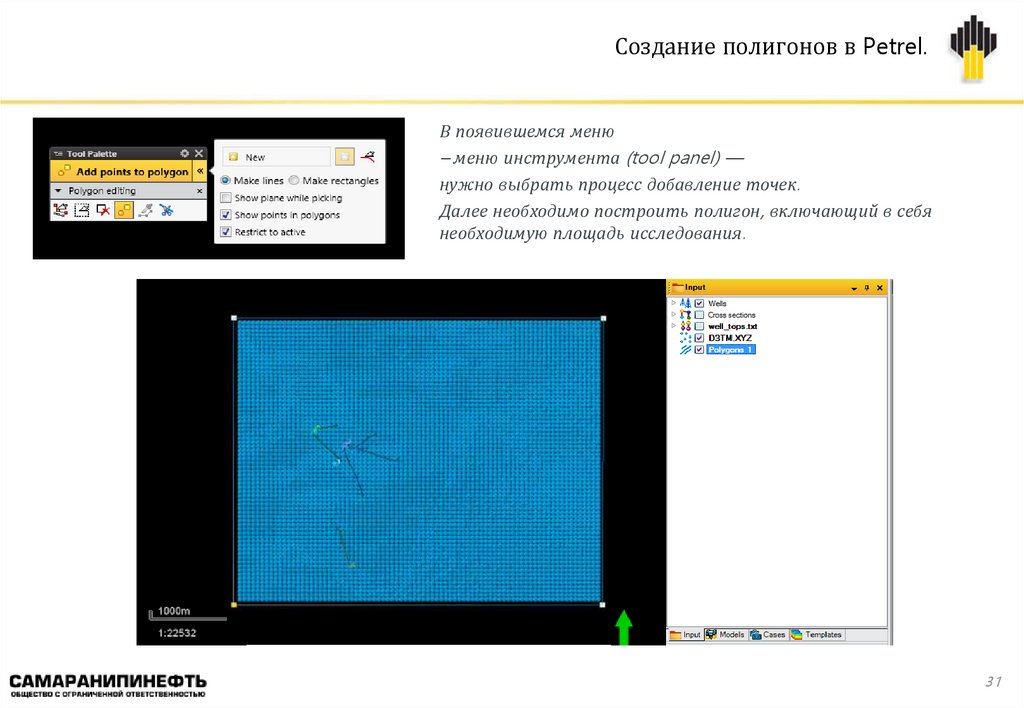Click the red close polygon icon

tap(368, 156)
